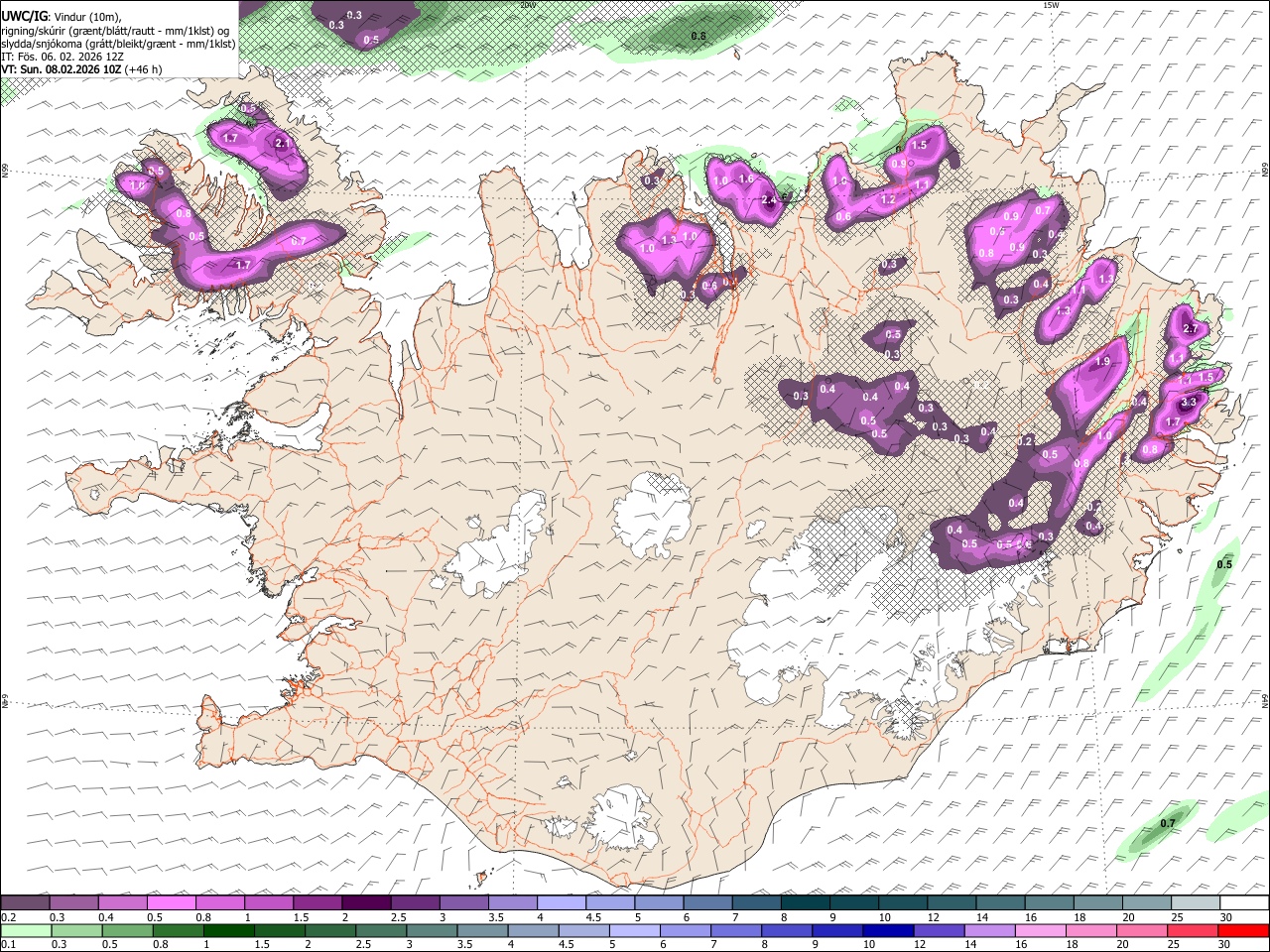The height and width of the screenshot is (952, 1270).
Task: Pick white upper legend swatch after 30
Action: click(1243, 903)
